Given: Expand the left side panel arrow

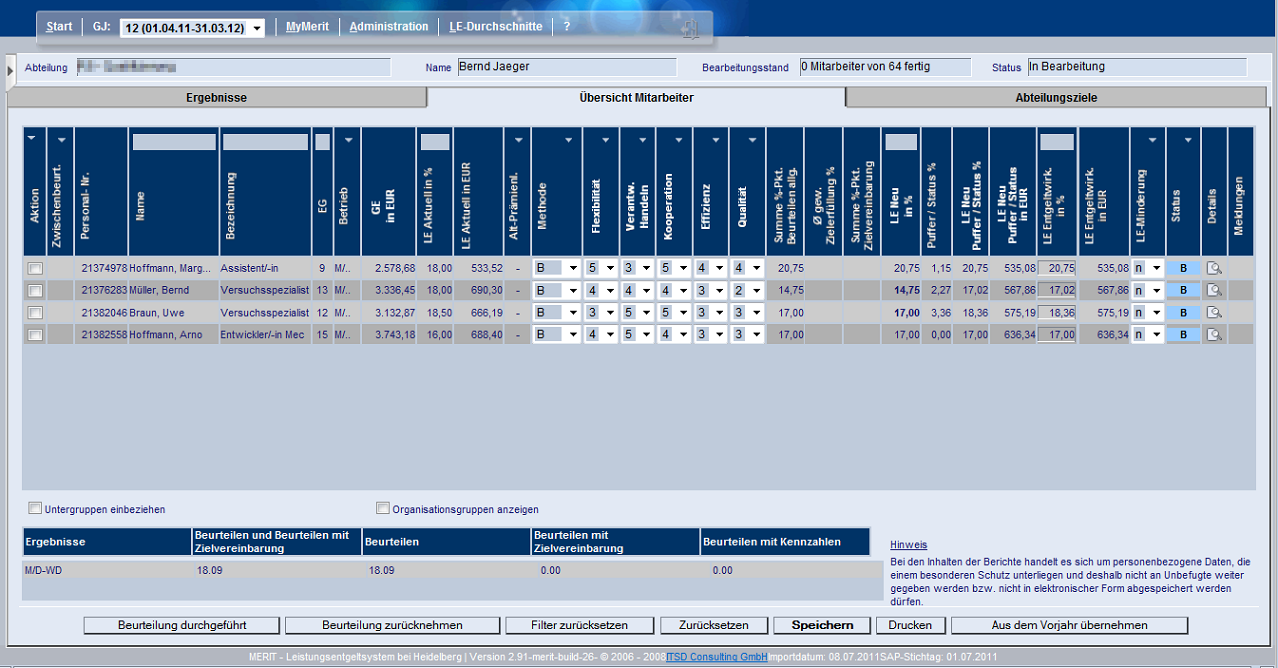Looking at the screenshot, I should click(x=10, y=70).
